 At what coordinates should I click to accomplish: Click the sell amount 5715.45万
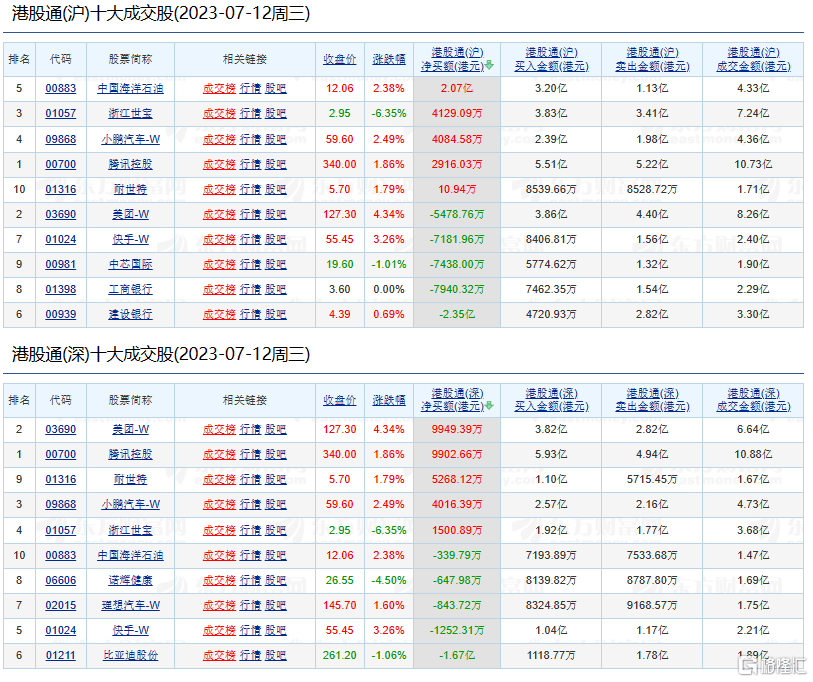pyautogui.click(x=652, y=479)
